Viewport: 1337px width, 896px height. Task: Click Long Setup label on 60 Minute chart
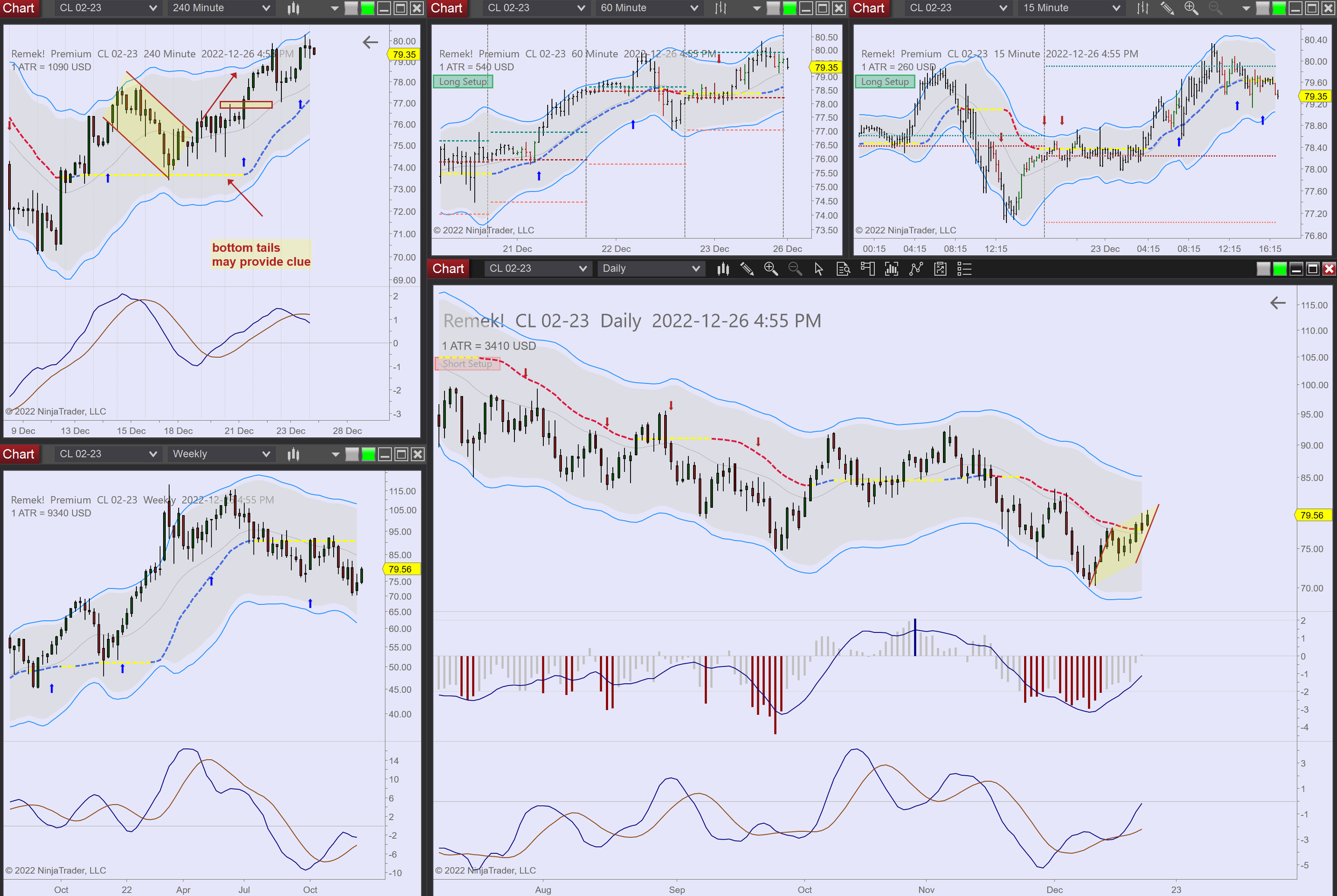point(463,82)
